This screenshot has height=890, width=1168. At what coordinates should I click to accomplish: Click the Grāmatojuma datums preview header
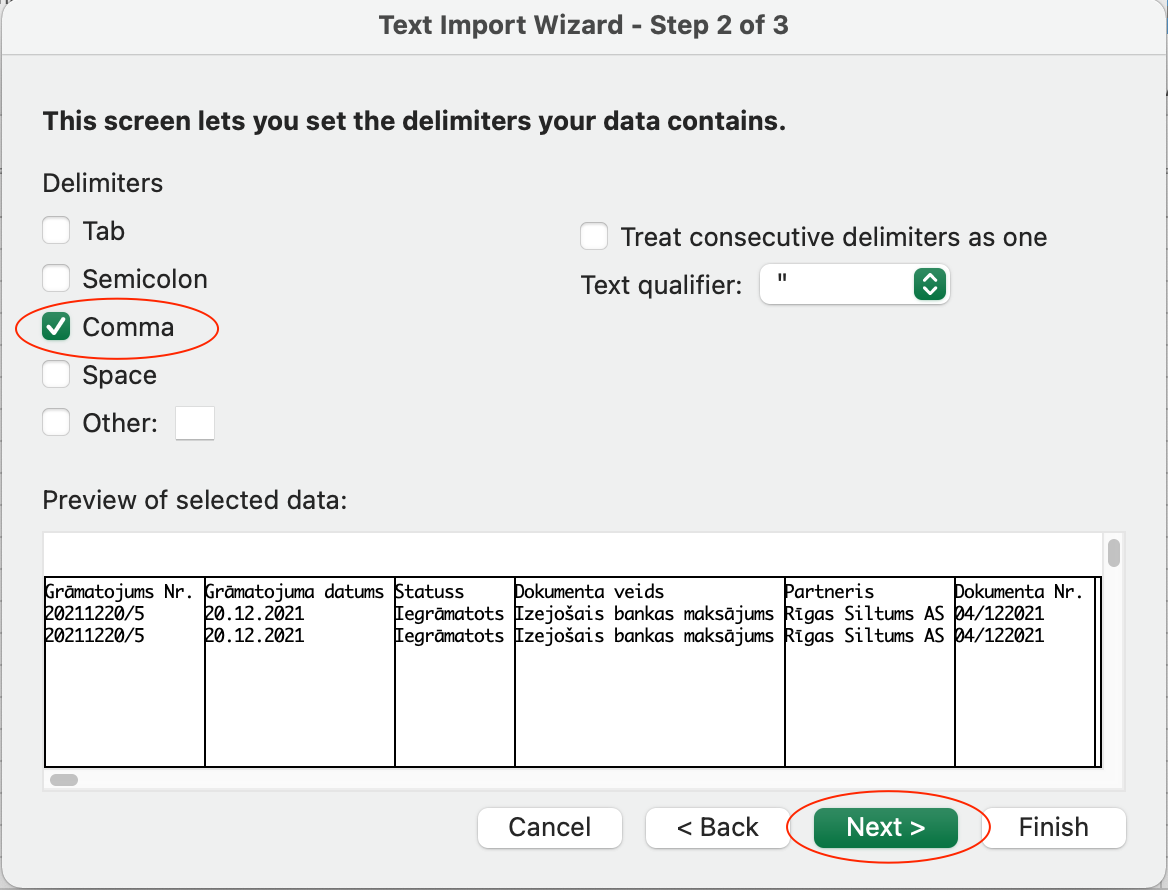coord(294,592)
